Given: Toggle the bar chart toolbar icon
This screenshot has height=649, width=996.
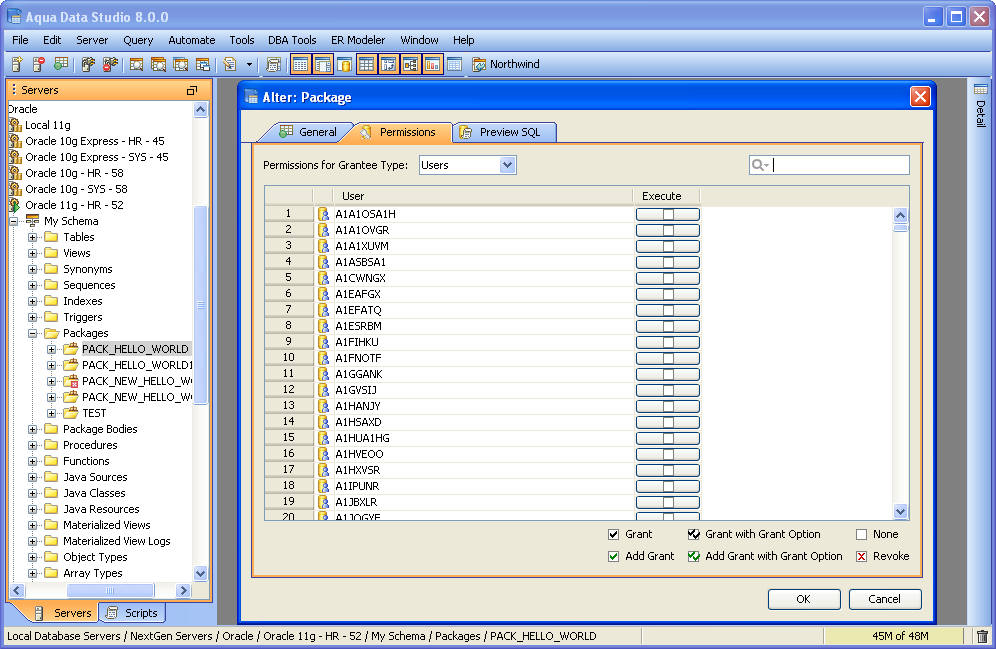Looking at the screenshot, I should [x=433, y=64].
